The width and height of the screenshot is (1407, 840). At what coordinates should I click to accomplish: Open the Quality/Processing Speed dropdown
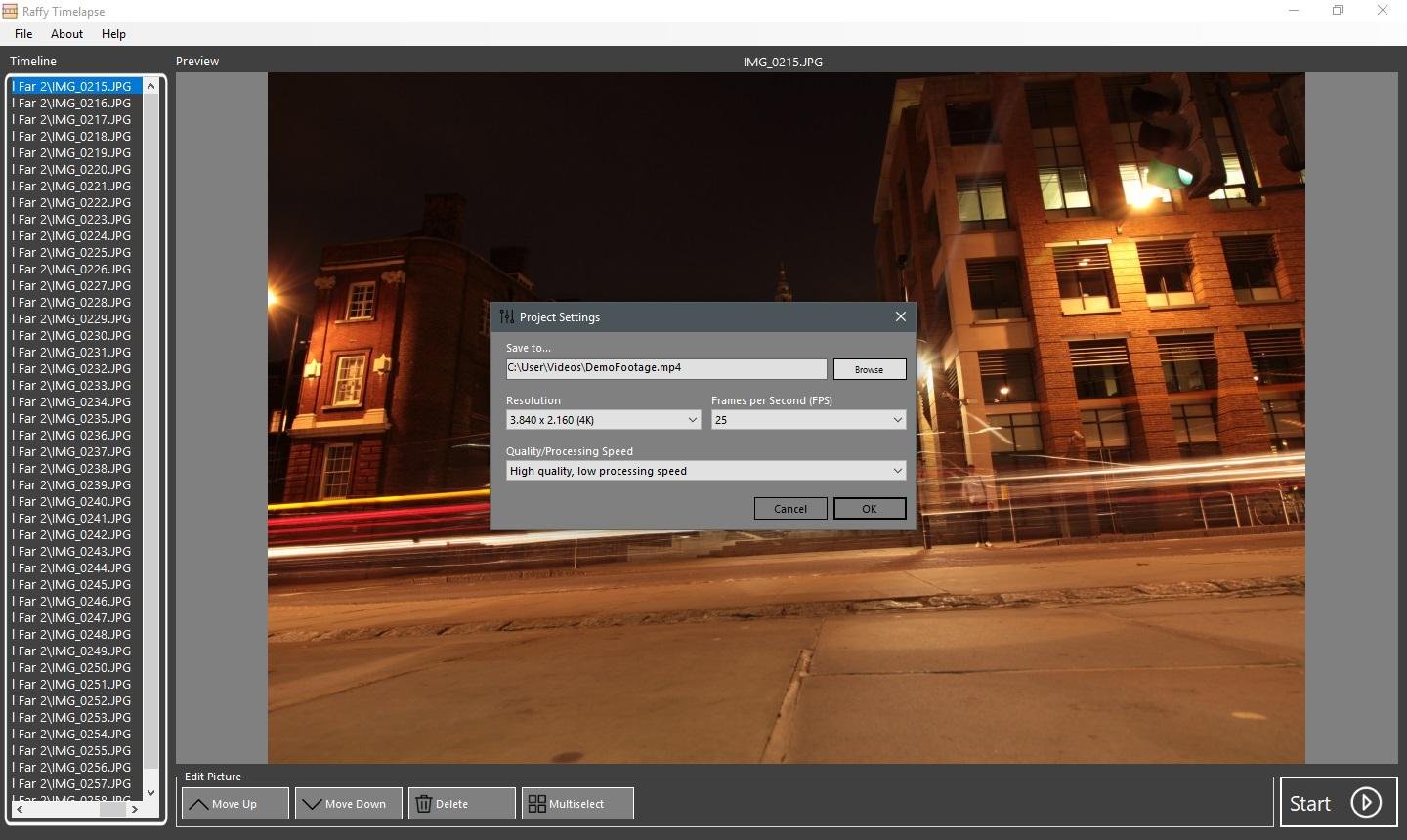[705, 471]
